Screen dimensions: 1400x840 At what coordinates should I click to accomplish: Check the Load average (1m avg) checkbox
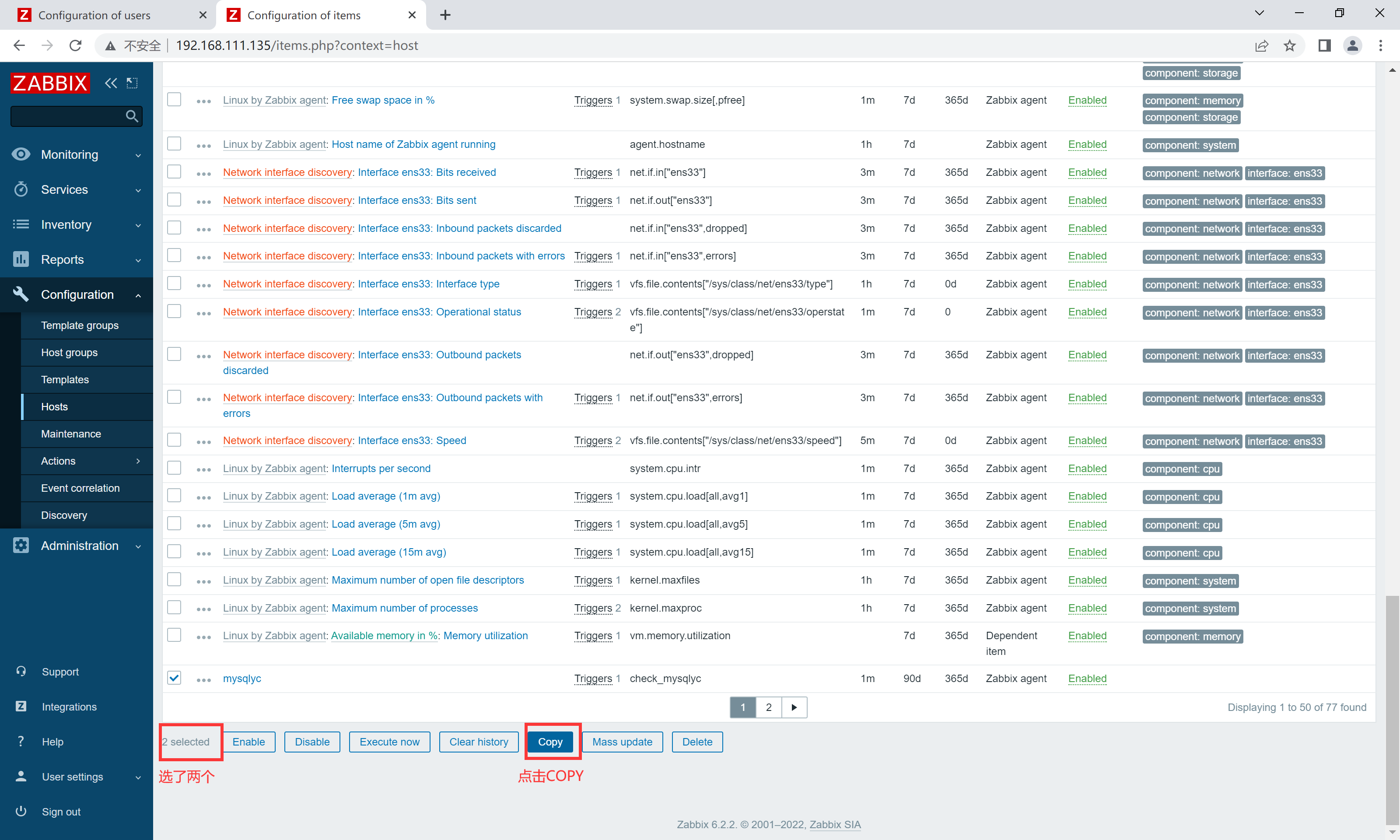click(x=174, y=495)
